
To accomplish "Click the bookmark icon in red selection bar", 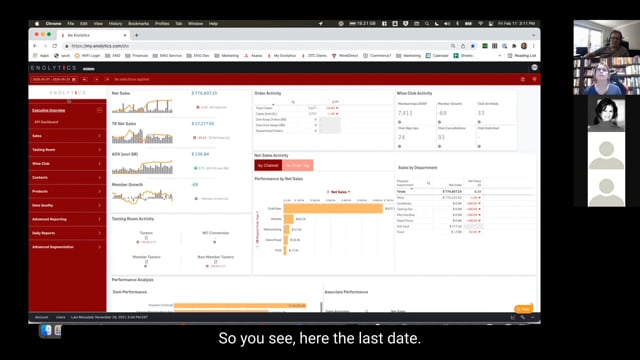I will [534, 79].
